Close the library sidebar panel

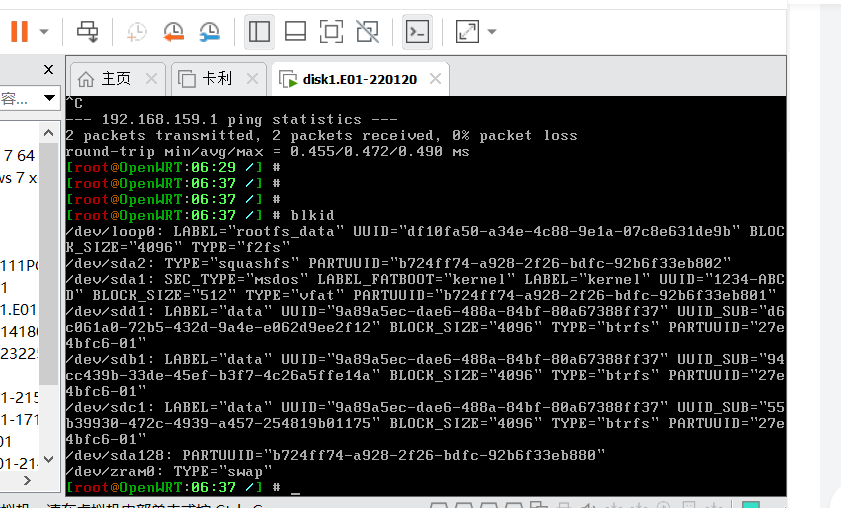(x=48, y=70)
